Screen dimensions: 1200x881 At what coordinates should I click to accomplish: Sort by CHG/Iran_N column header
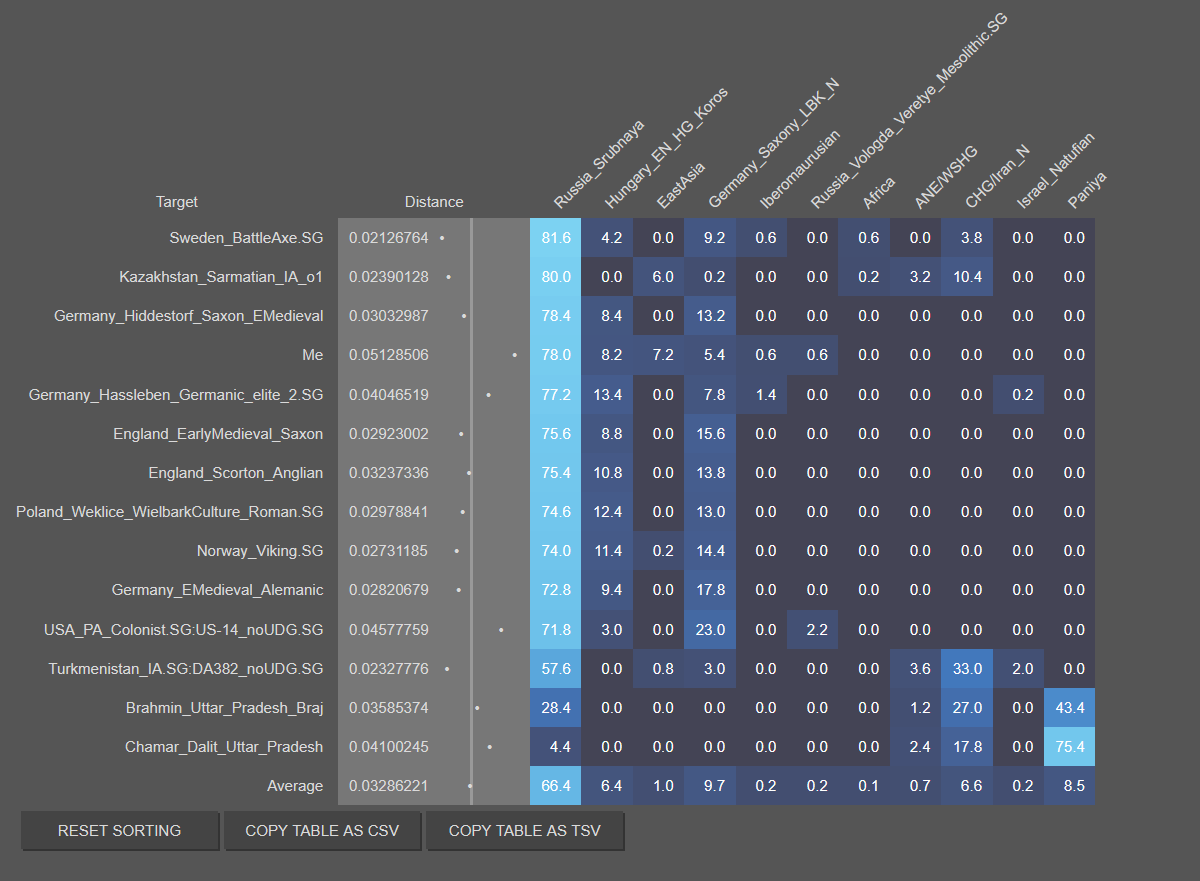(x=997, y=178)
